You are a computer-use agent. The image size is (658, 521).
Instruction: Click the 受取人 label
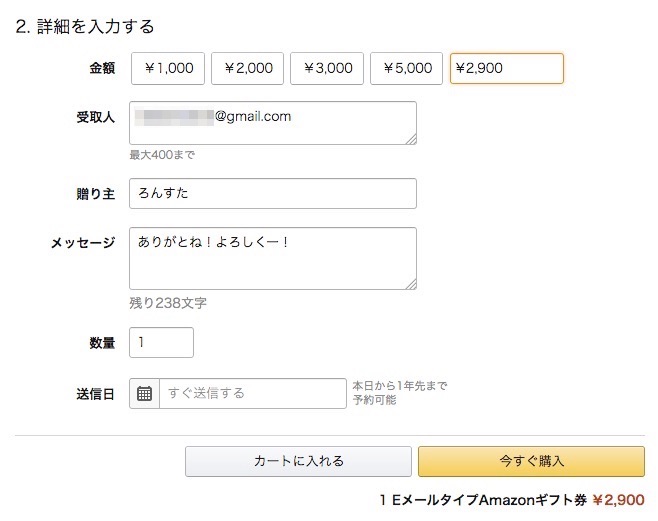point(96,117)
